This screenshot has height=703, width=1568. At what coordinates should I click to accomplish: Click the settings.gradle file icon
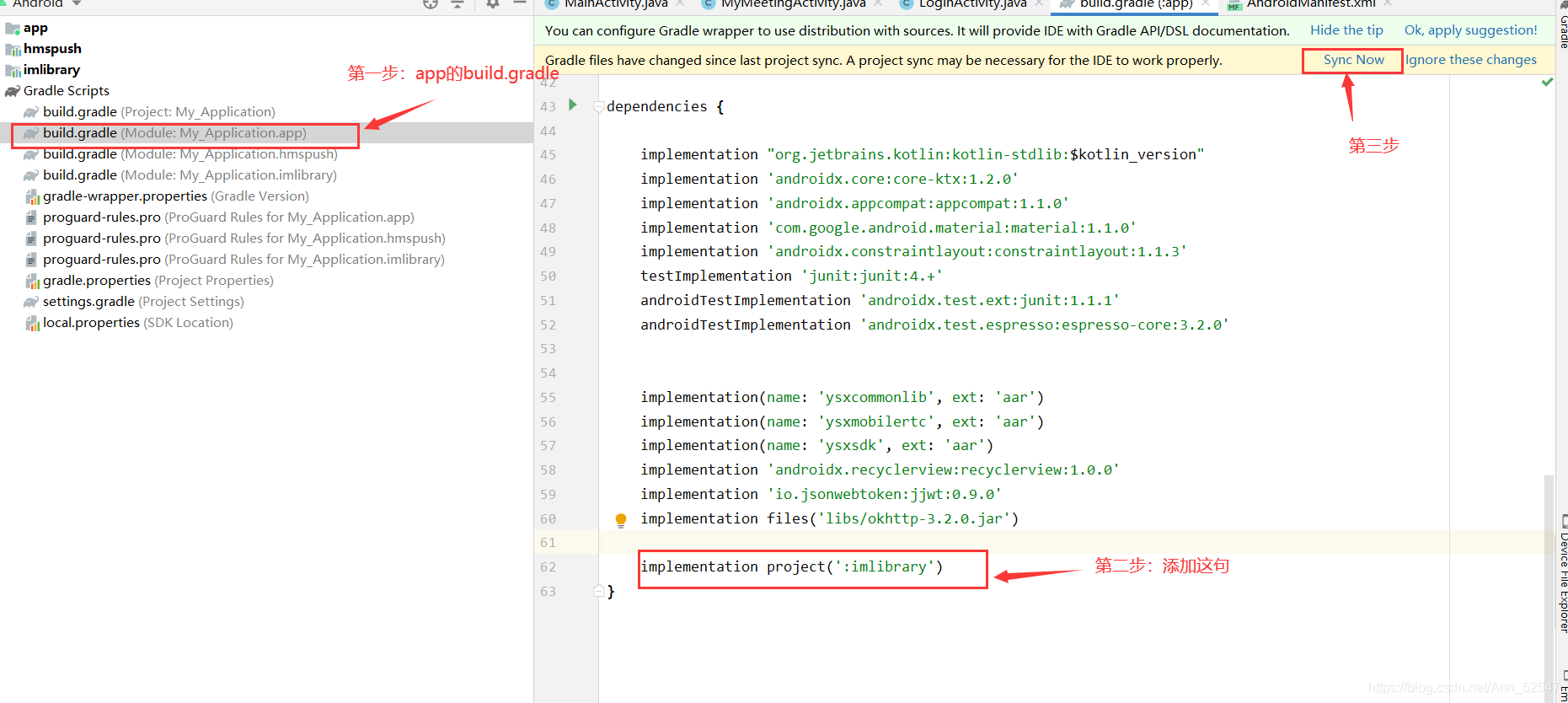[31, 302]
